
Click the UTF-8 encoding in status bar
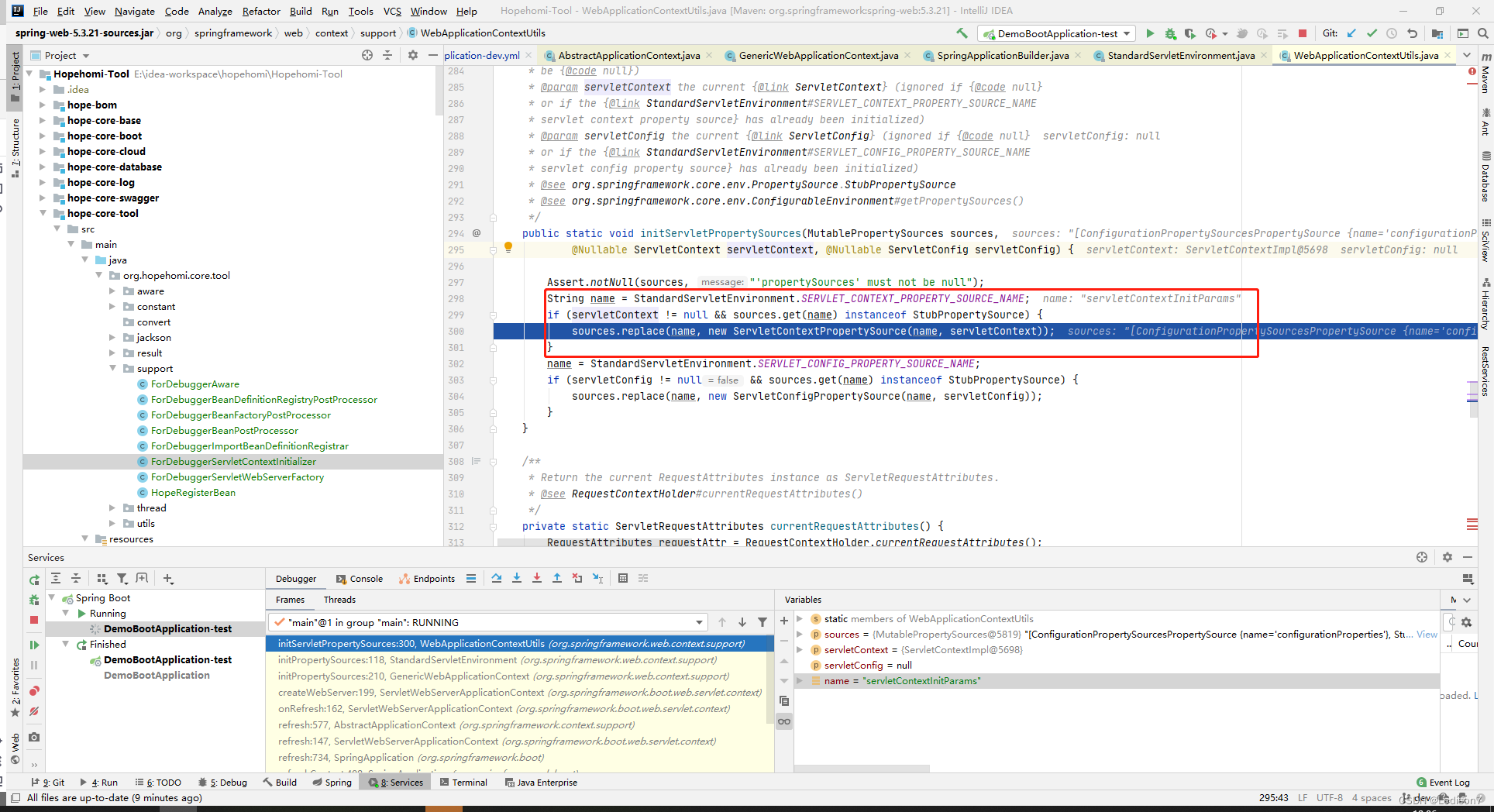click(x=1329, y=798)
